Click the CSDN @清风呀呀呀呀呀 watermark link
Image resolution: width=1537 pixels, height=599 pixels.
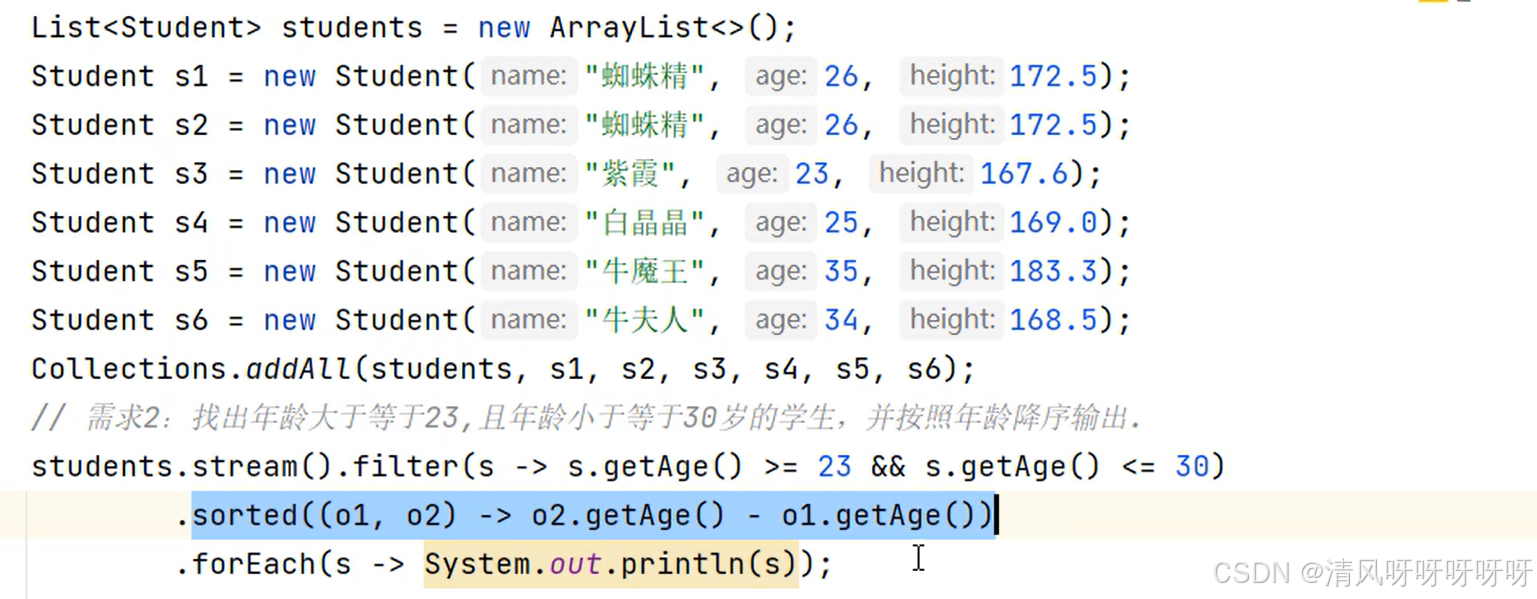click(1370, 574)
